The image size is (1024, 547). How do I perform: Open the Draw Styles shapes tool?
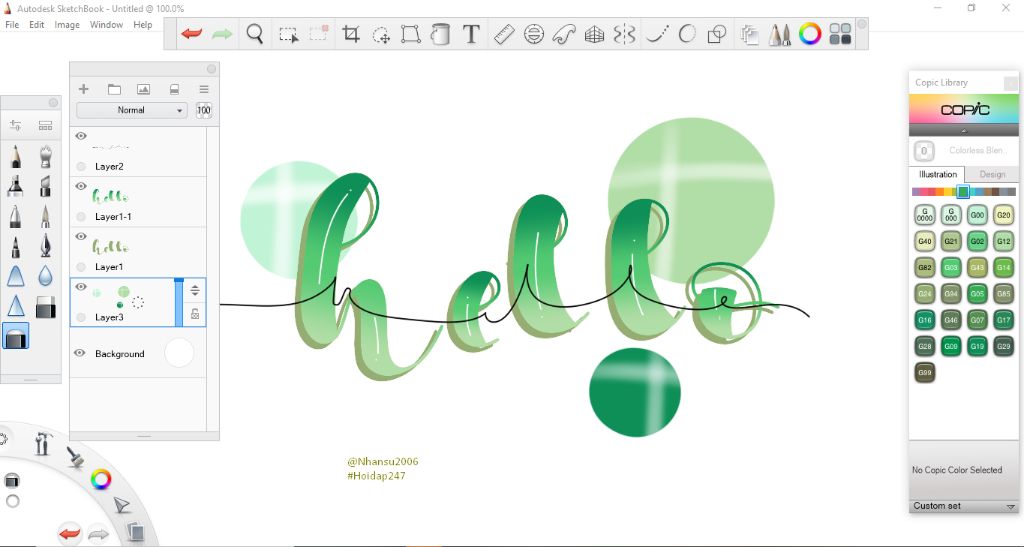pos(717,34)
